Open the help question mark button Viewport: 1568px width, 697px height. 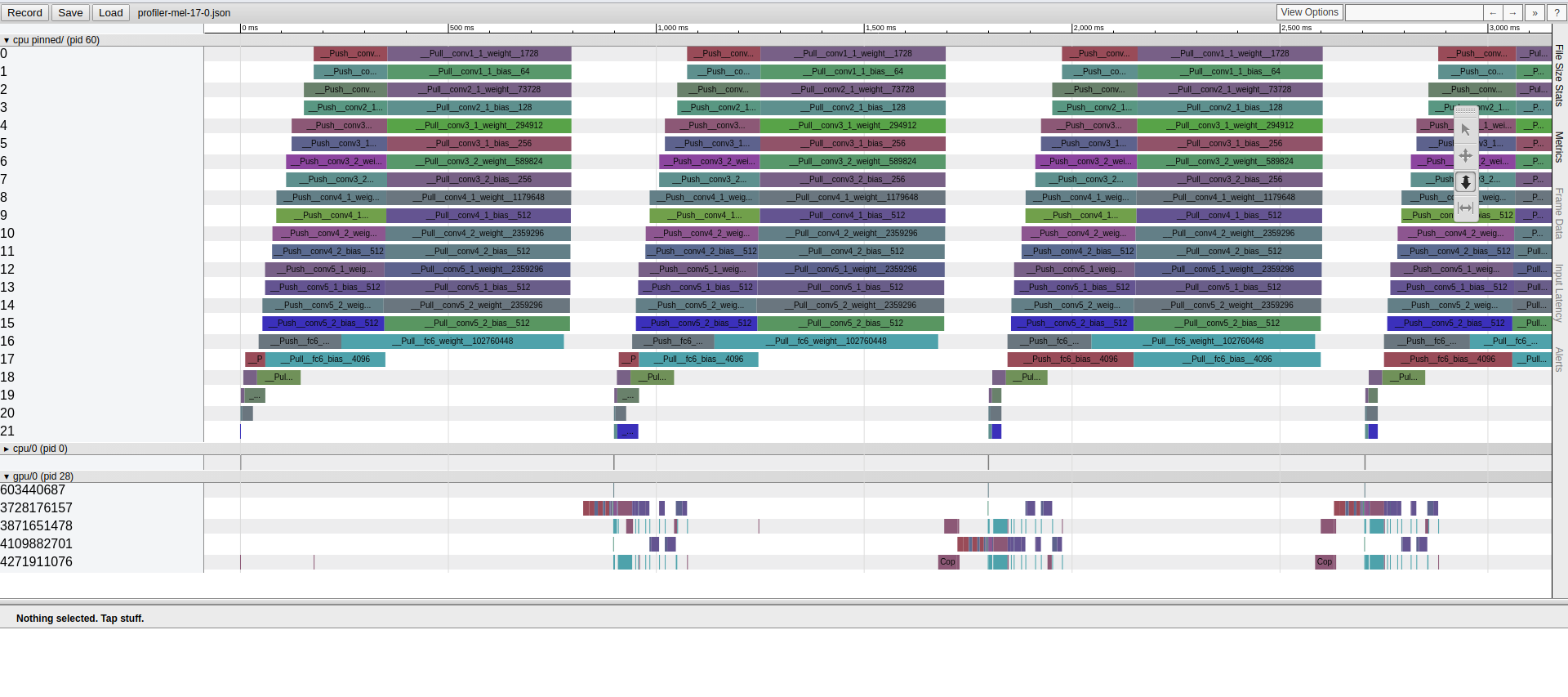point(1557,12)
